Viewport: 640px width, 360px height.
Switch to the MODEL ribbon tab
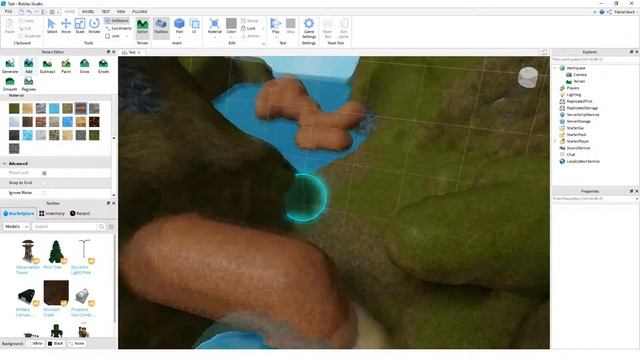click(x=88, y=11)
